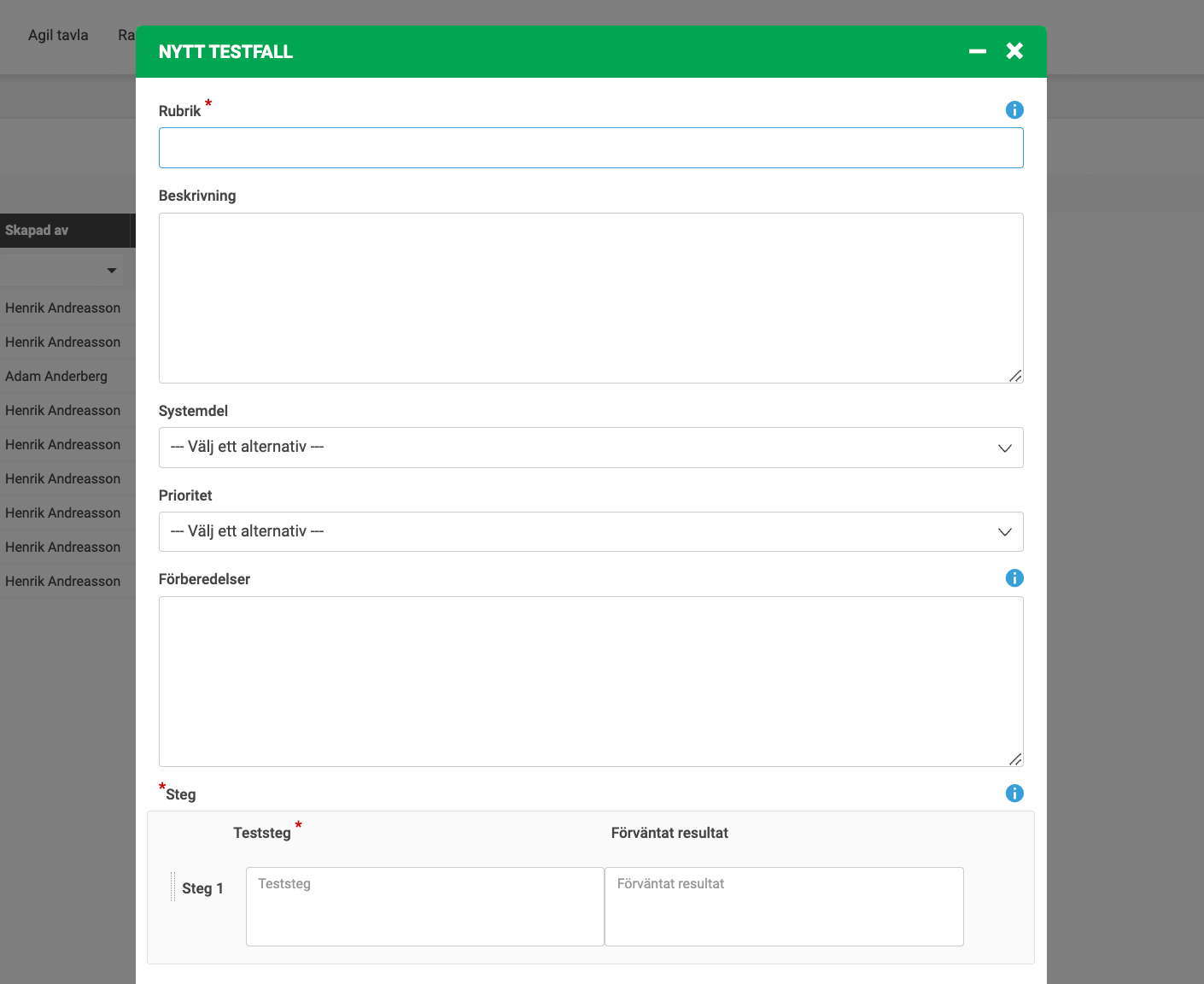The width and height of the screenshot is (1204, 984).
Task: Open the Systemdel dropdown
Action: coord(590,448)
